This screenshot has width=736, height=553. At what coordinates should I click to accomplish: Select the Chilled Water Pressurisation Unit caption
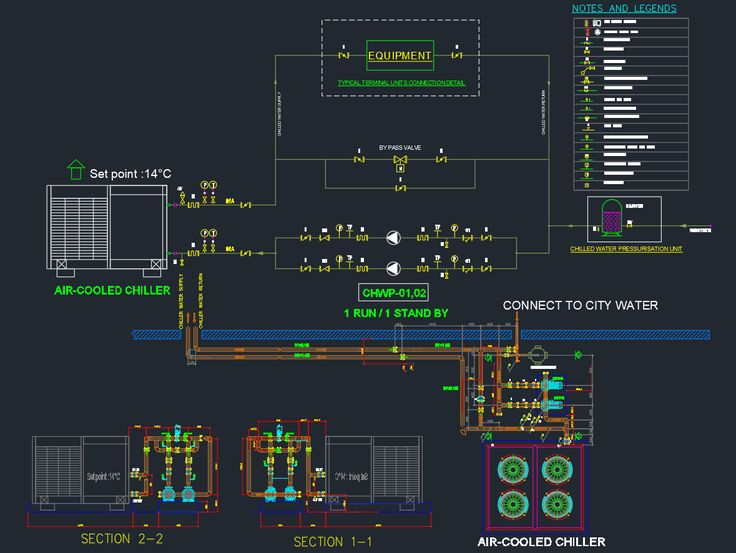[626, 248]
